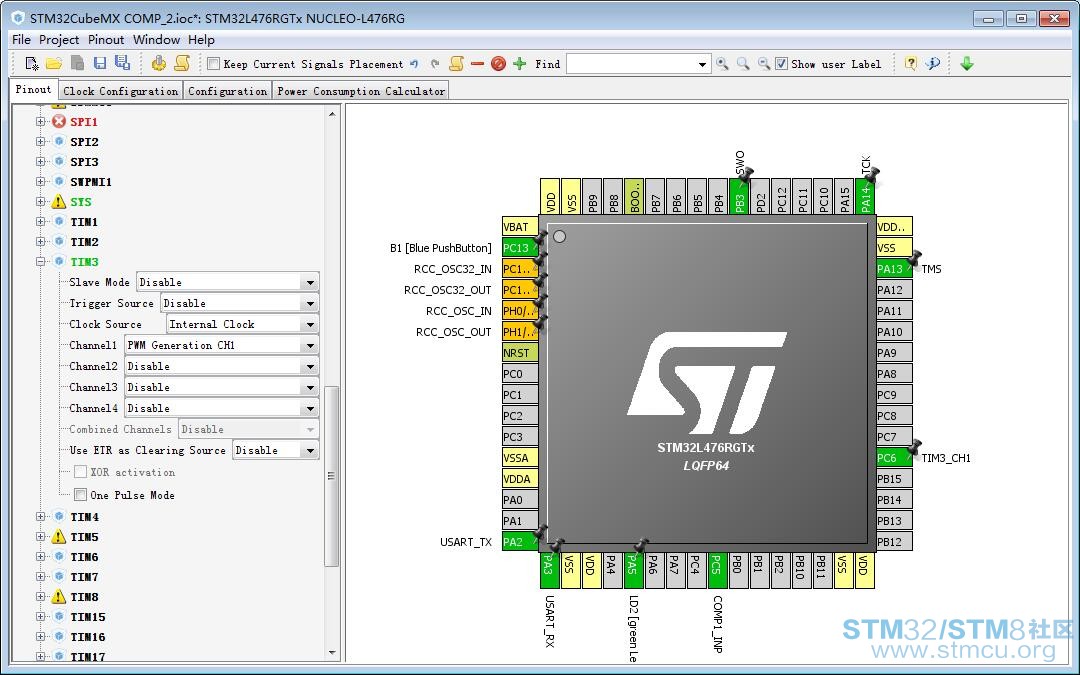Click the green PA2 USART_TX pin
The width and height of the screenshot is (1080, 675).
[520, 541]
